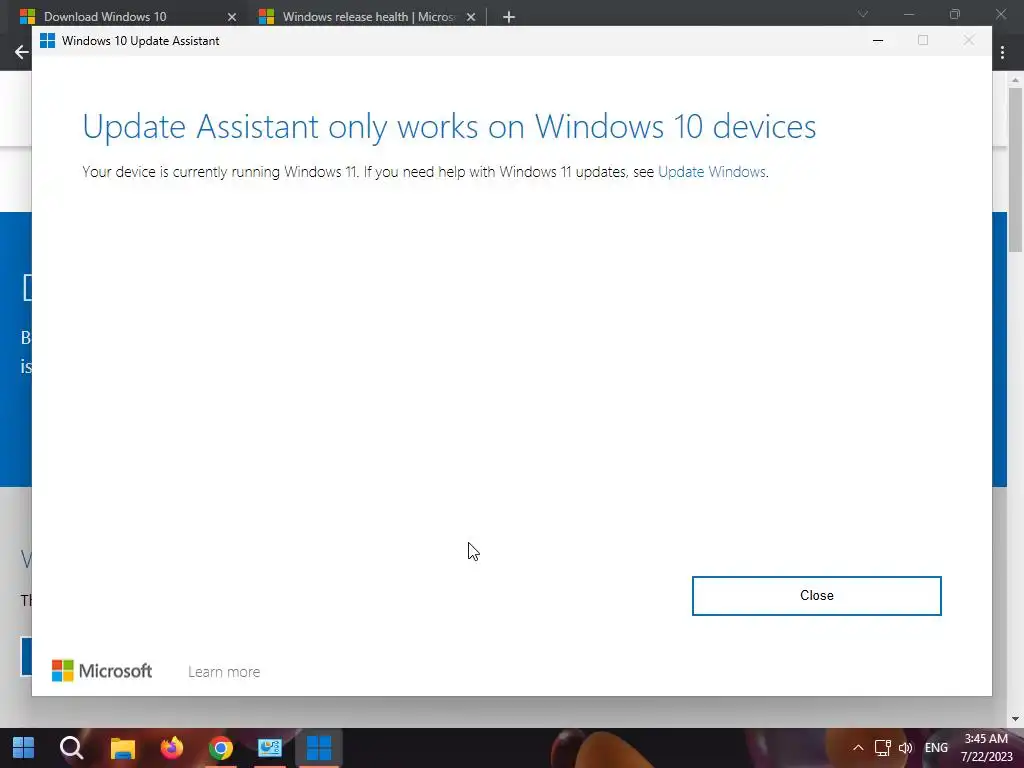
Task: Close the browser window
Action: 1000,14
